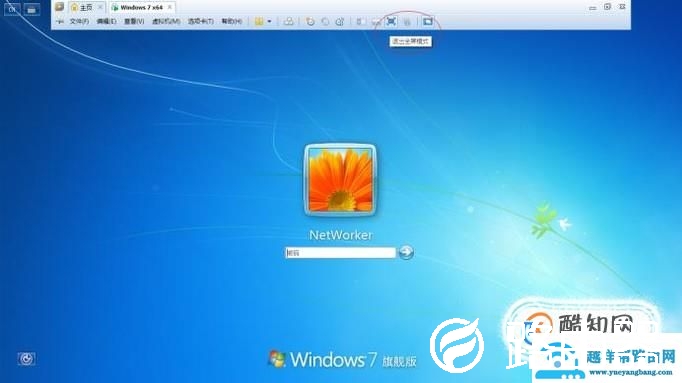This screenshot has width=682, height=383.
Task: Focus the password input field
Action: [x=341, y=253]
